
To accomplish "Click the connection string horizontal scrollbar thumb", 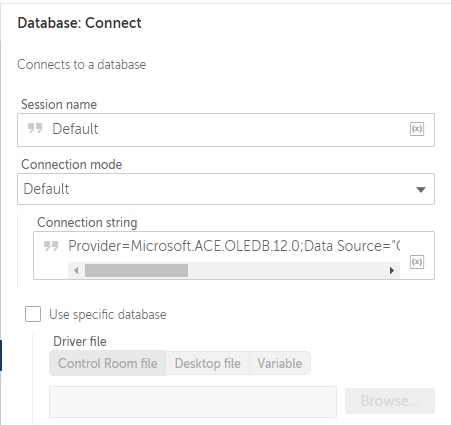I will point(136,270).
